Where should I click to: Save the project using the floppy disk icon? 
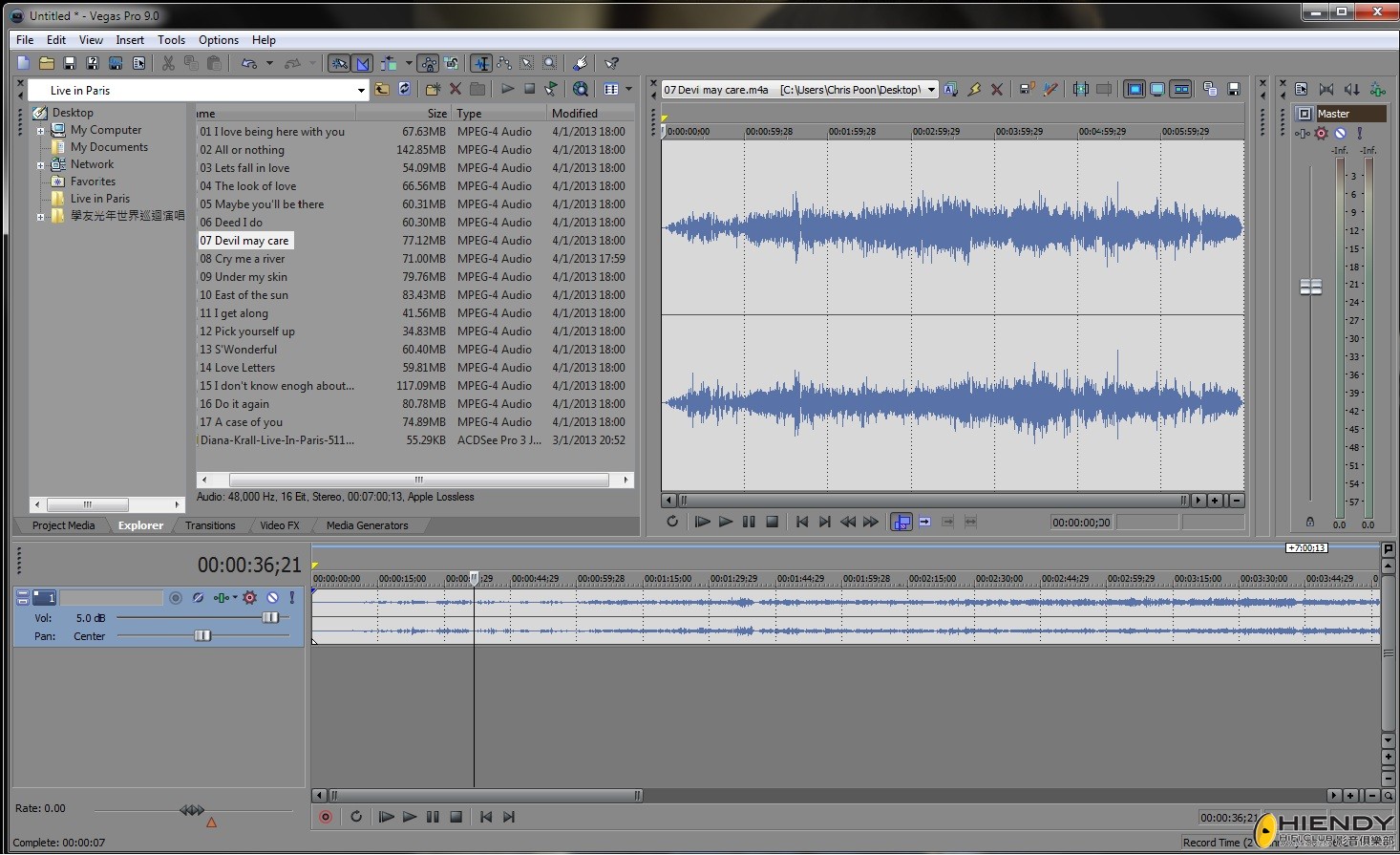[x=70, y=63]
